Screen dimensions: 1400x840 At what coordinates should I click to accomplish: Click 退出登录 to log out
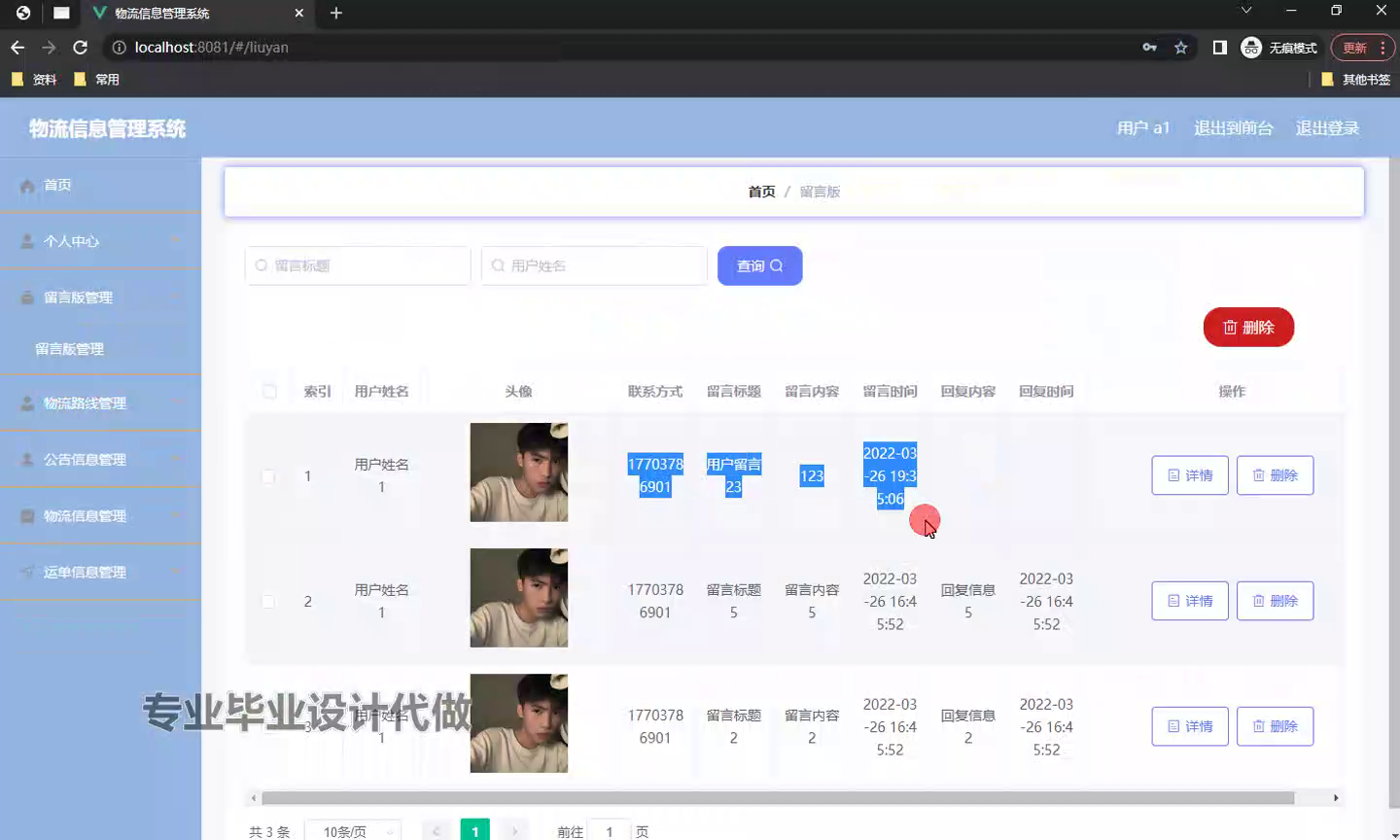(1327, 128)
